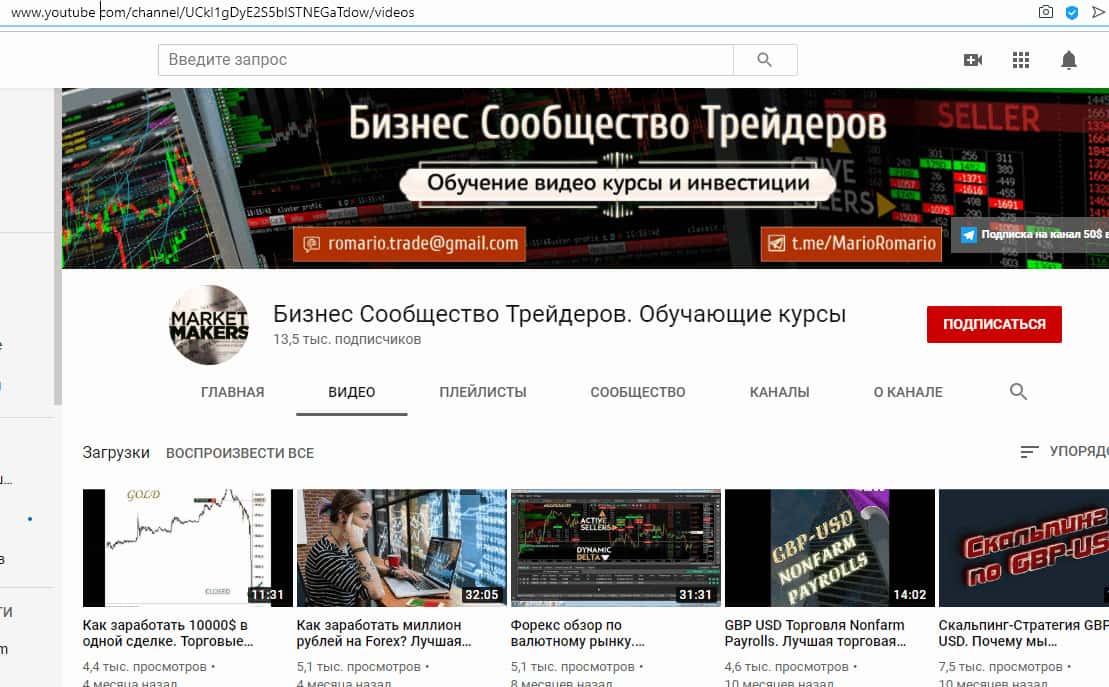Open the СООБЩЕСТВО tab
Screen dimensions: 1109x687
point(638,392)
